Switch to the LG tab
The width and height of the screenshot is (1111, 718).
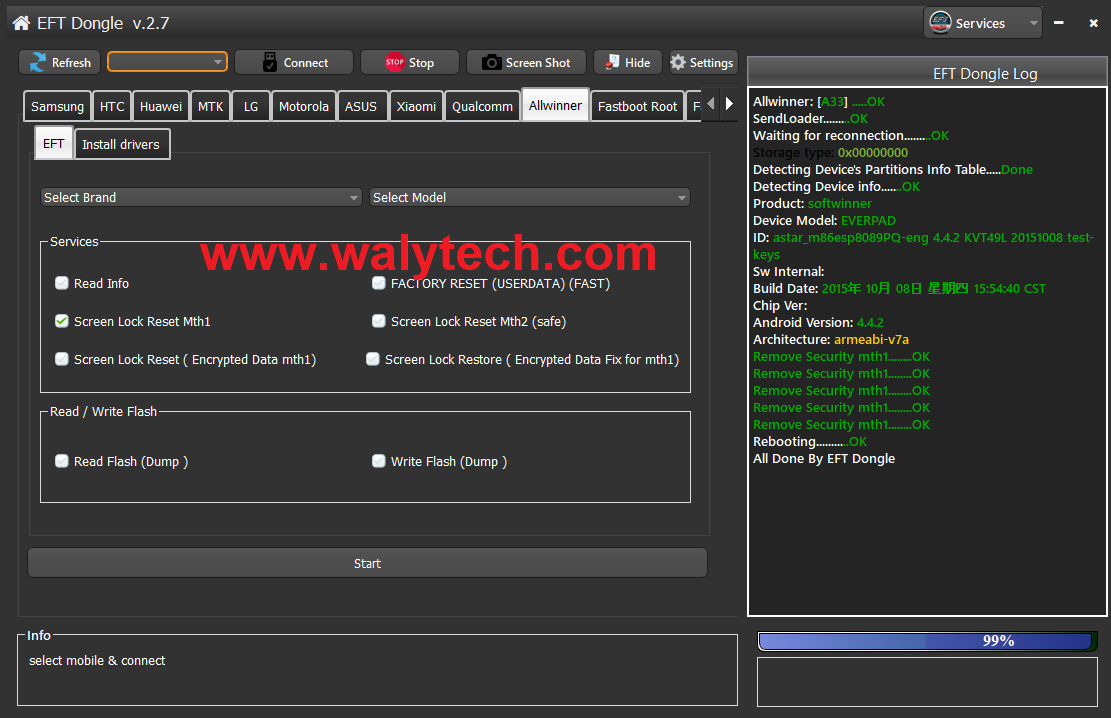click(x=251, y=106)
